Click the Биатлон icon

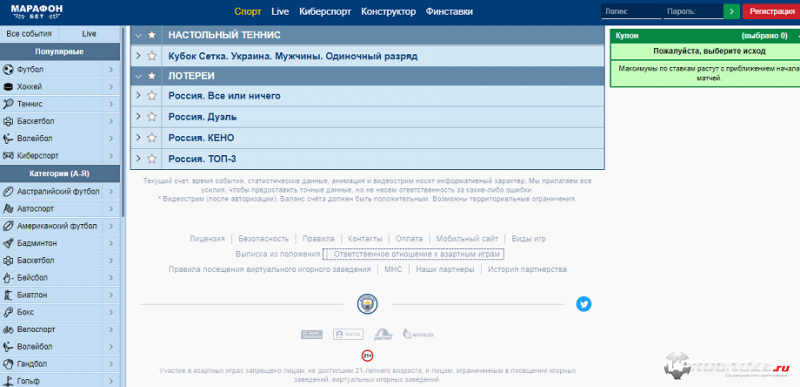click(8, 295)
